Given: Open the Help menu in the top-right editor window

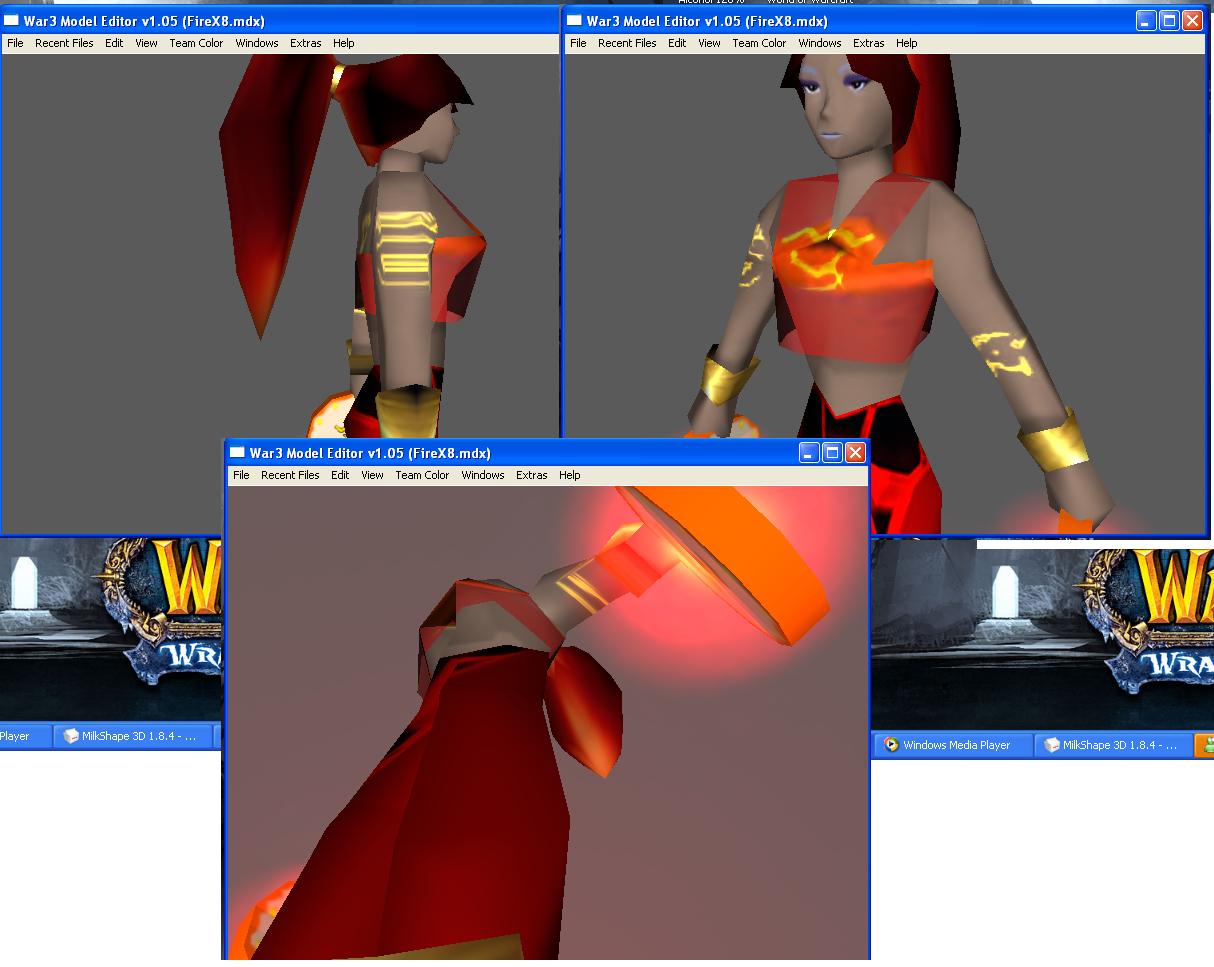Looking at the screenshot, I should tap(907, 43).
